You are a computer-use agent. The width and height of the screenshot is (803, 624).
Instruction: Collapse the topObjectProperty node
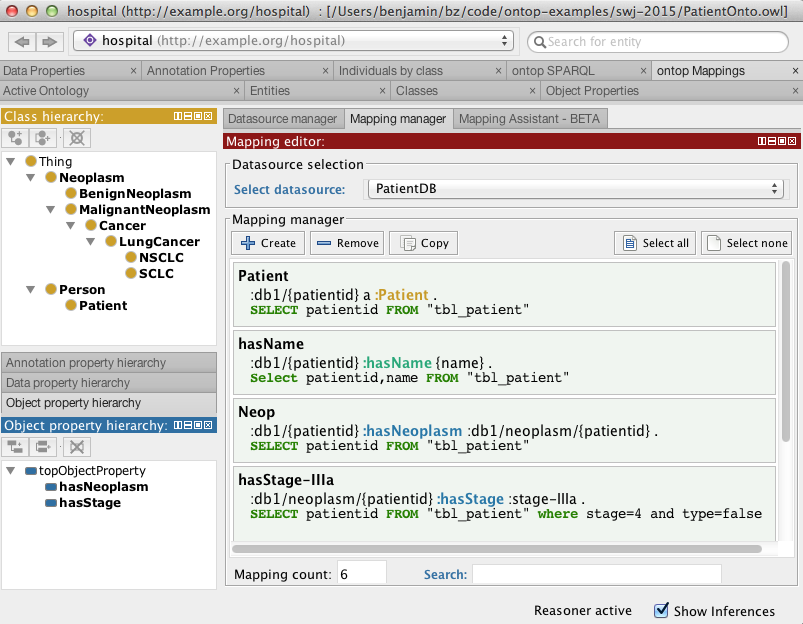11,470
